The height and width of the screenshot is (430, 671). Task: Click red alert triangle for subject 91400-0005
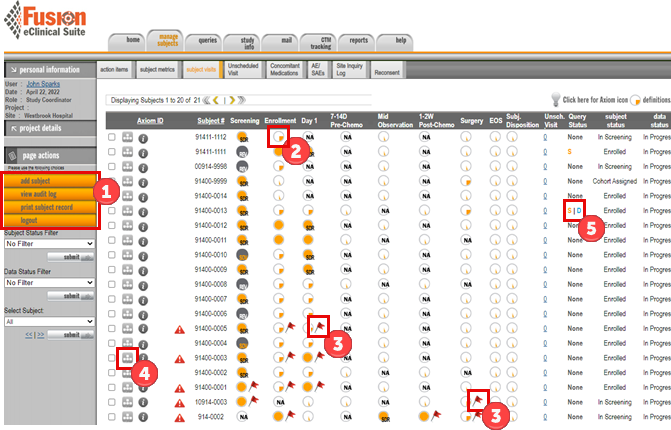coord(179,329)
